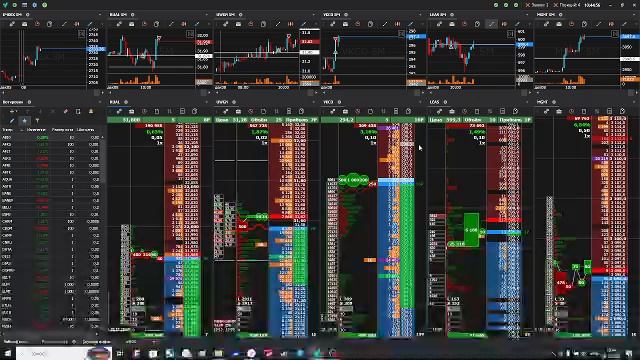Click the green Sell bubble in VKCO order book
This screenshot has width=640, height=360.
pyautogui.click(x=353, y=180)
